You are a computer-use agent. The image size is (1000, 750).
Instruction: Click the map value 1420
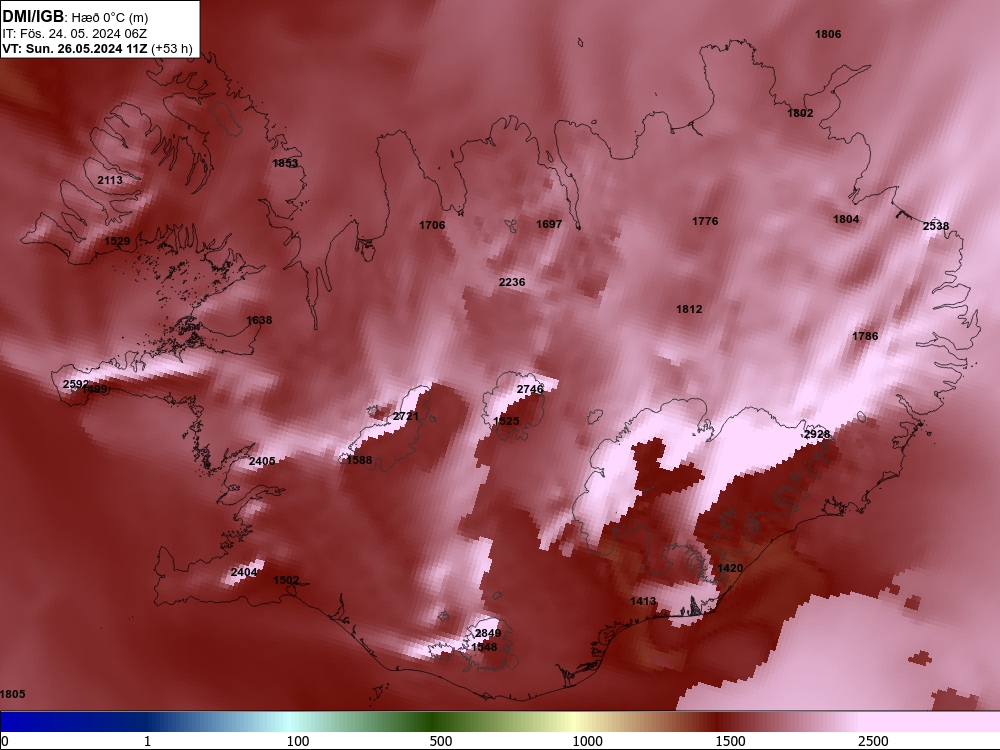(730, 568)
